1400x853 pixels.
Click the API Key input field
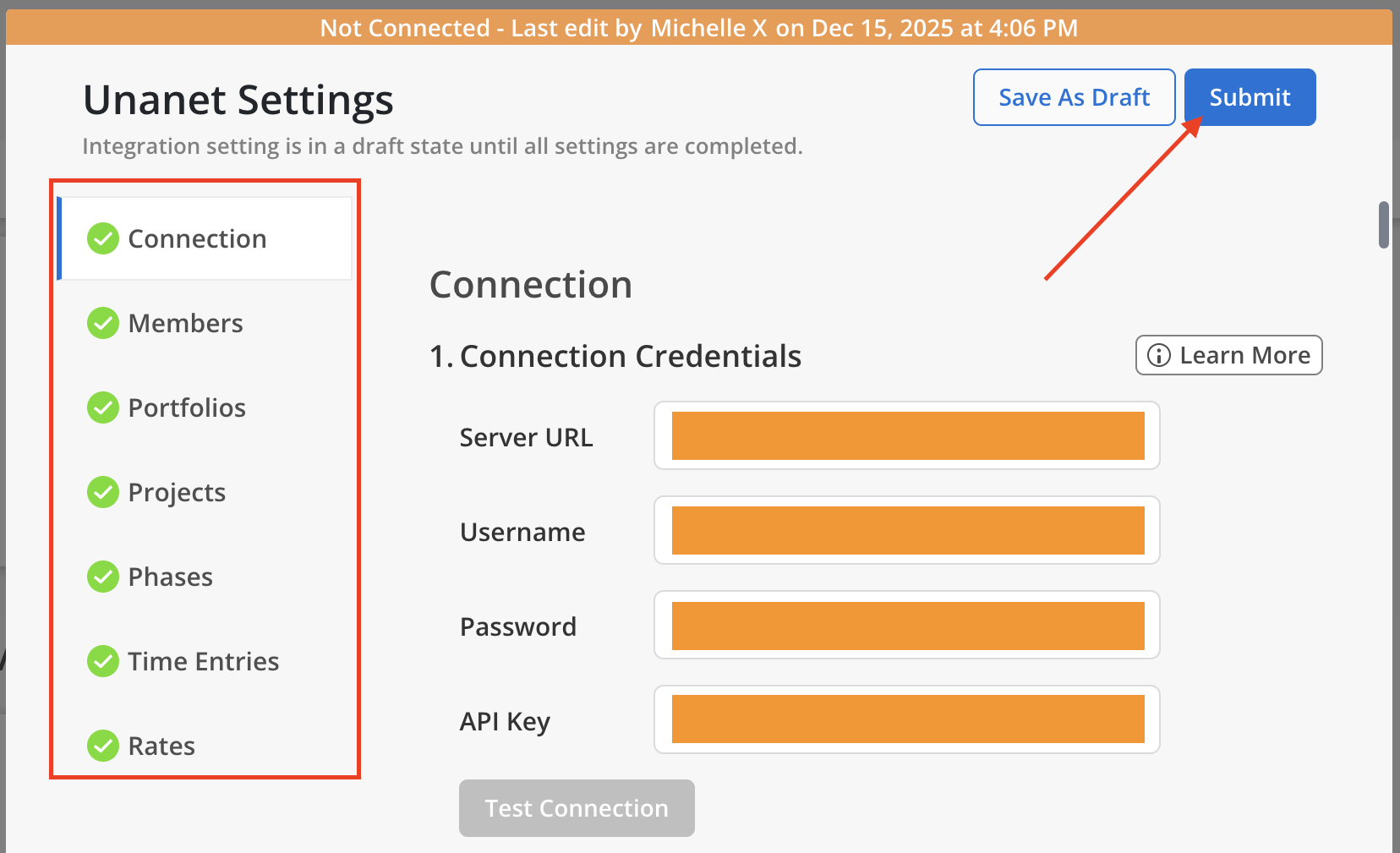(907, 719)
